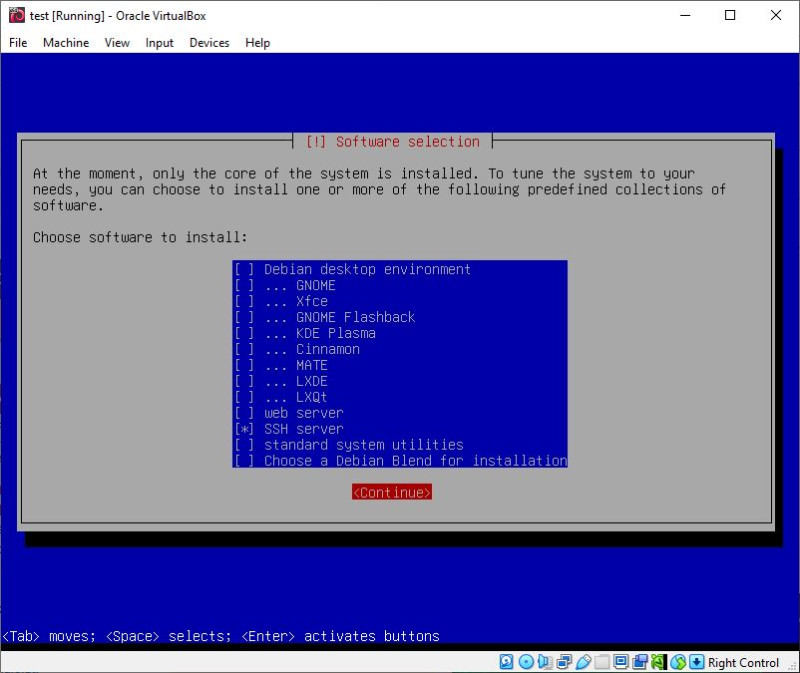Image resolution: width=800 pixels, height=673 pixels.
Task: Toggle the GNOME checkbox
Action: pos(244,285)
